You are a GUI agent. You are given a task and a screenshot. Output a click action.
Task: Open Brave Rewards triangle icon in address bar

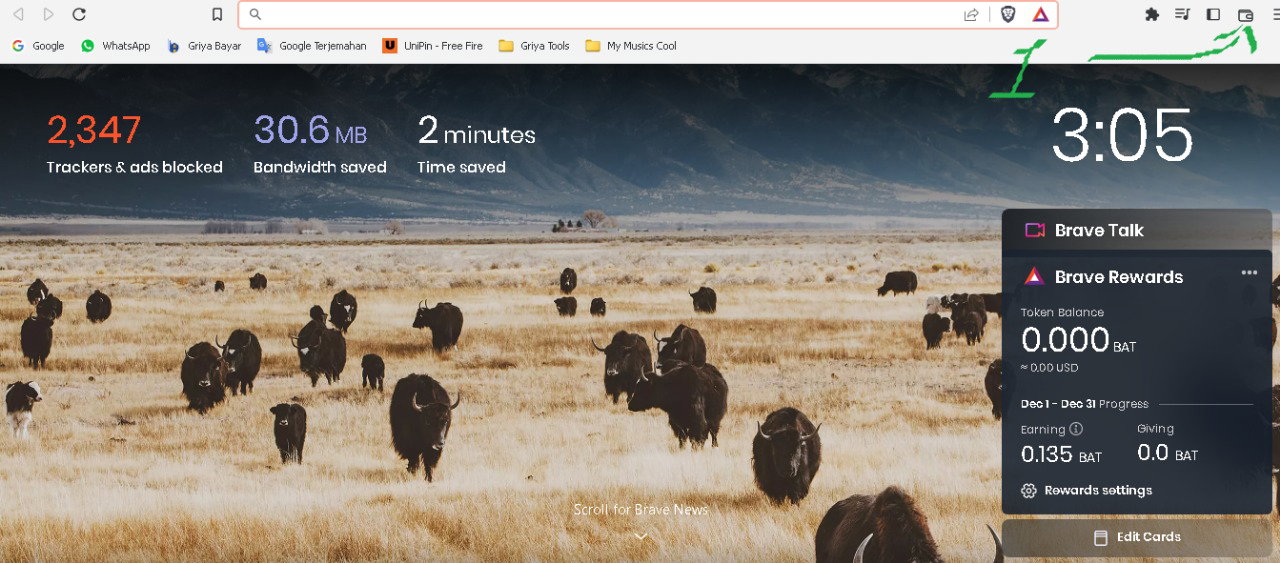1040,14
